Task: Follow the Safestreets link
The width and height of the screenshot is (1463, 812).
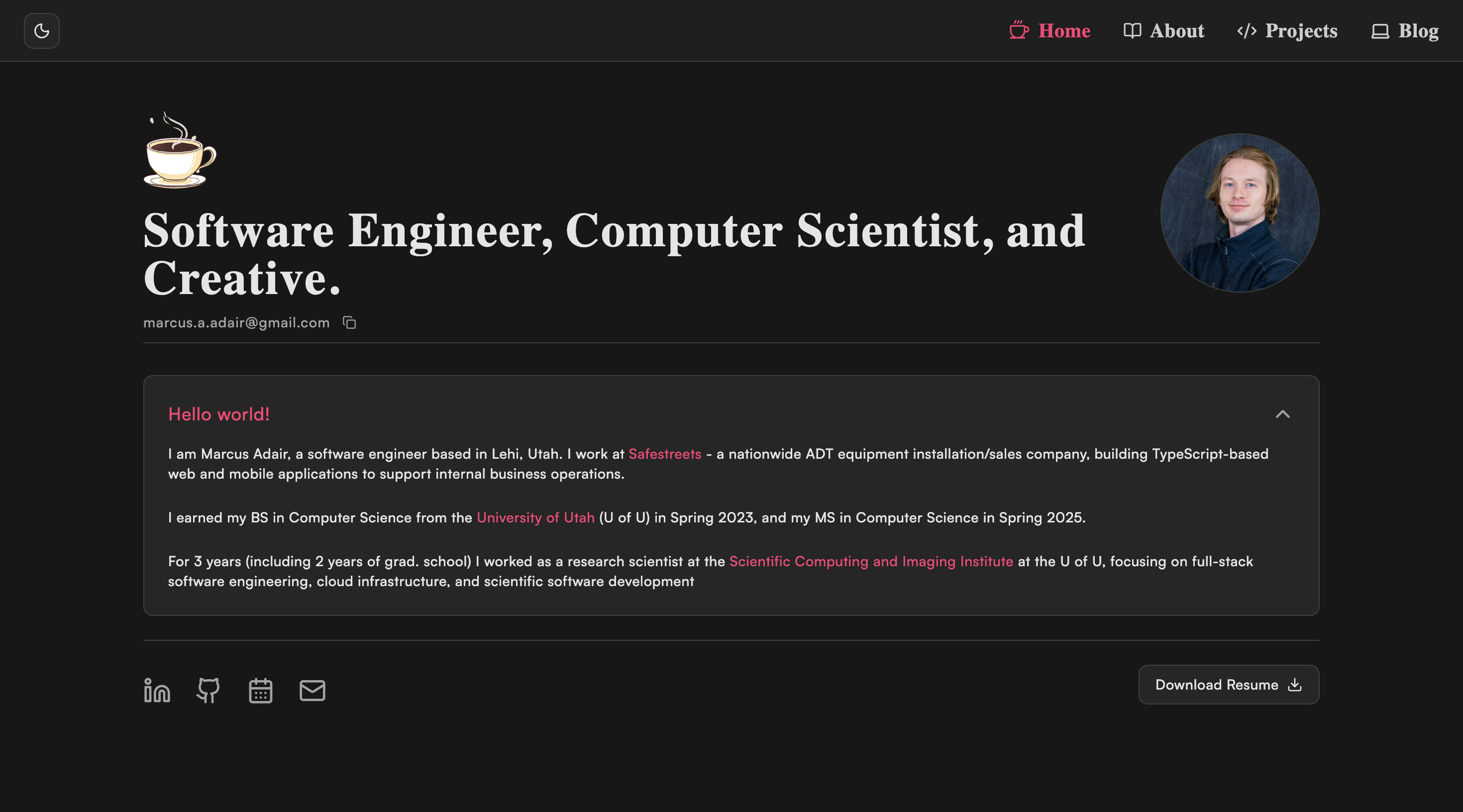Action: (x=664, y=454)
